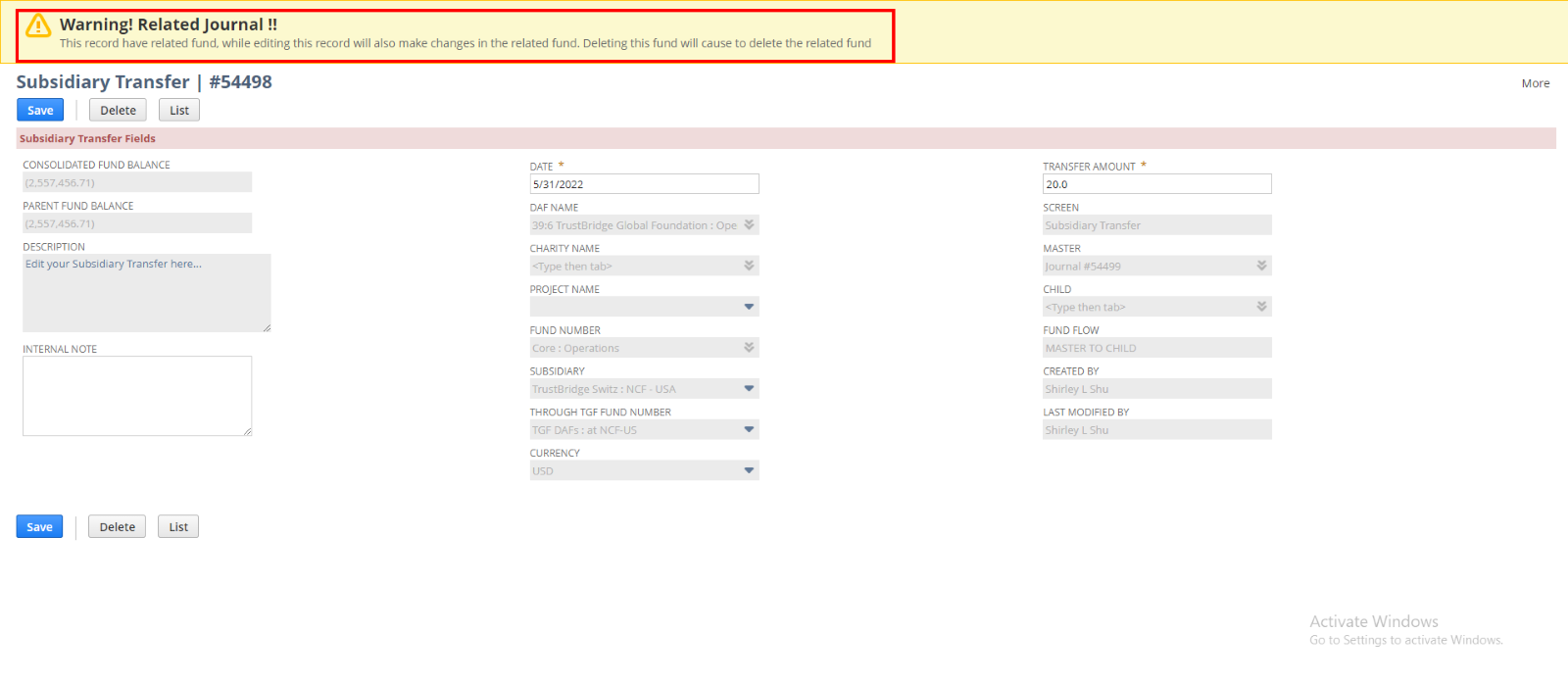Click inside the Internal Note text area
The image size is (1568, 682).
click(137, 396)
